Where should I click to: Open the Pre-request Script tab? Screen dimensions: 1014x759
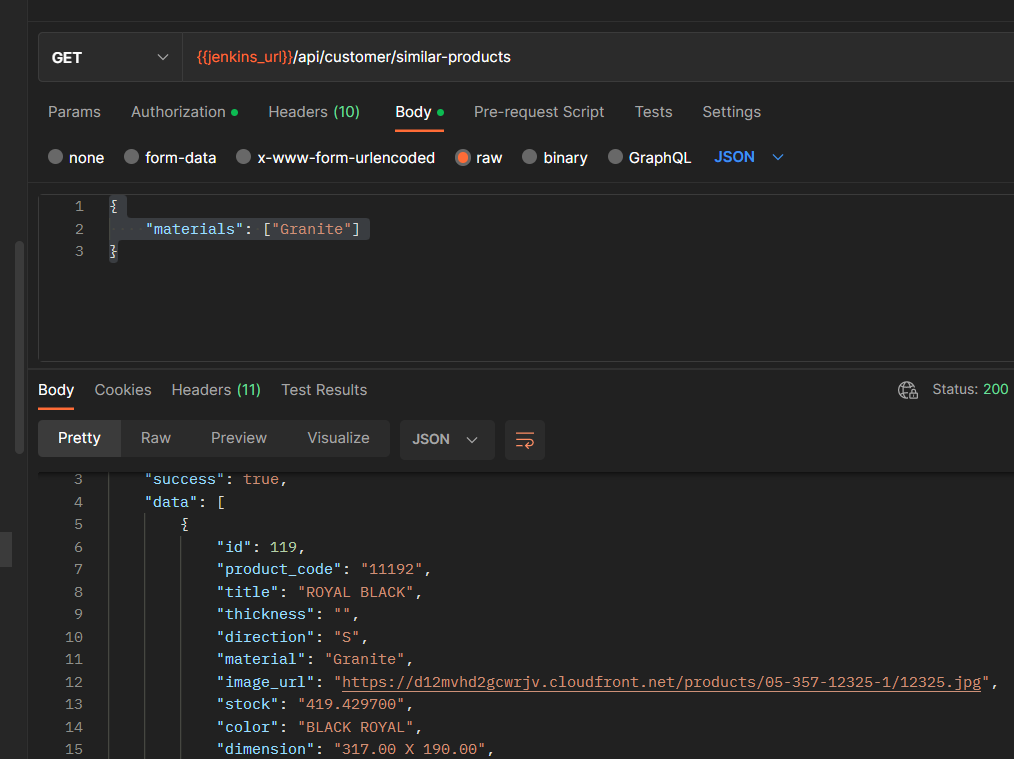(539, 112)
